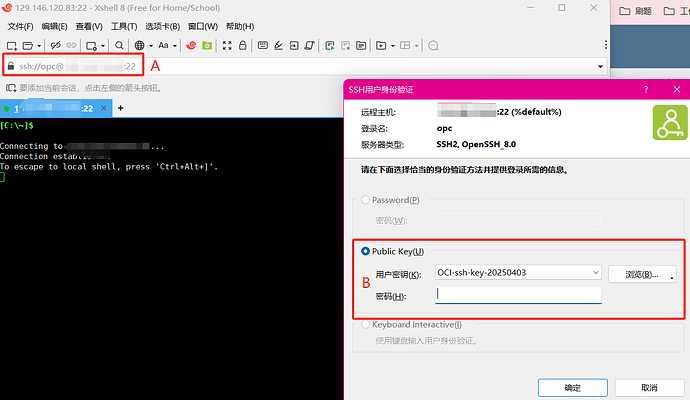Click the globe encoding icon
Screen dimensions: 690x400
coord(139,45)
